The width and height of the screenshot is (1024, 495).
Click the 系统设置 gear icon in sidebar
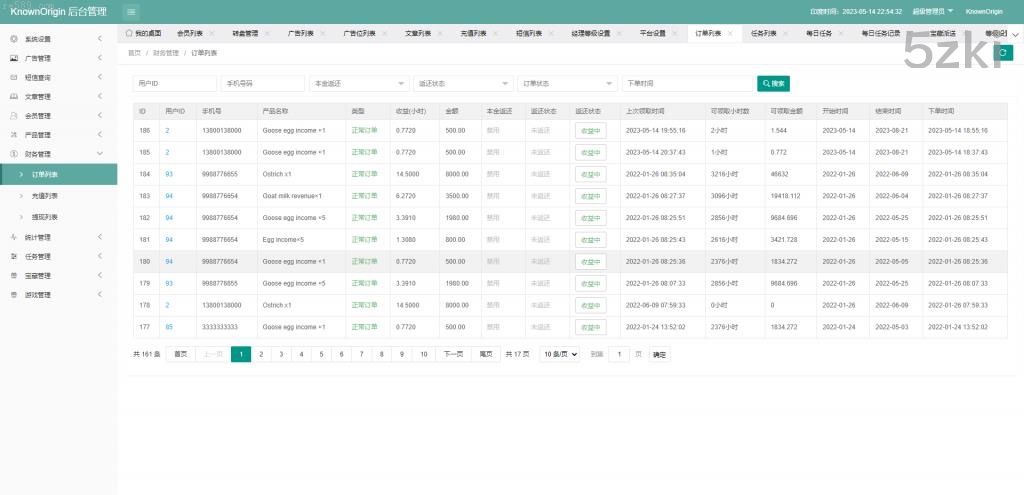(13, 39)
